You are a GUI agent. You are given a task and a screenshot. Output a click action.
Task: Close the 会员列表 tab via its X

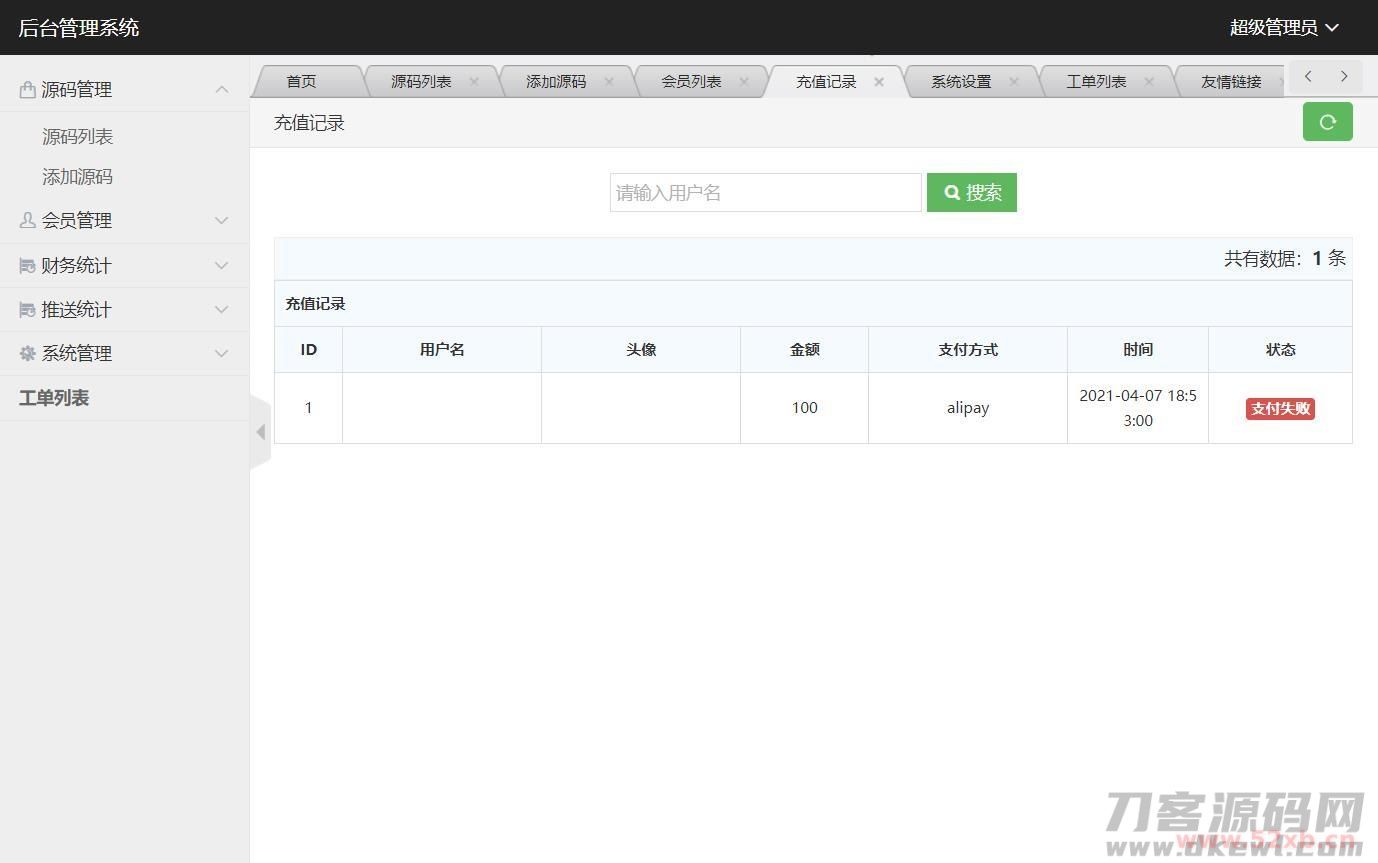pos(744,82)
